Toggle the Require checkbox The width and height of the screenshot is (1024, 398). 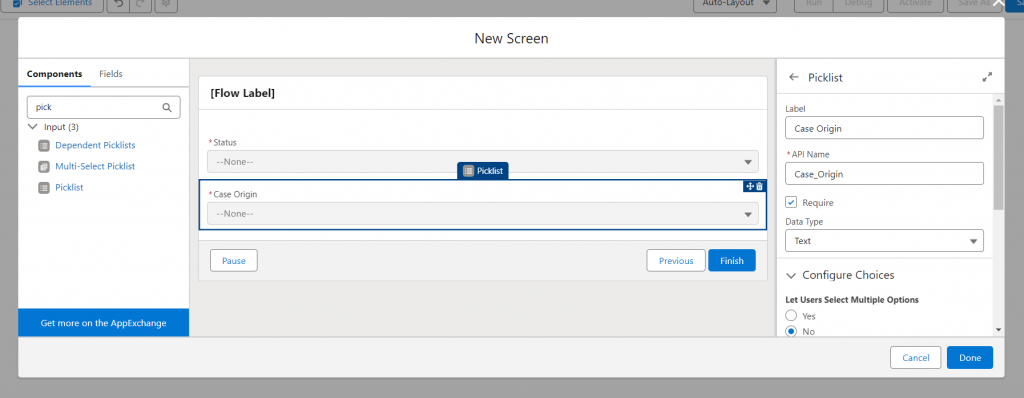(x=791, y=203)
